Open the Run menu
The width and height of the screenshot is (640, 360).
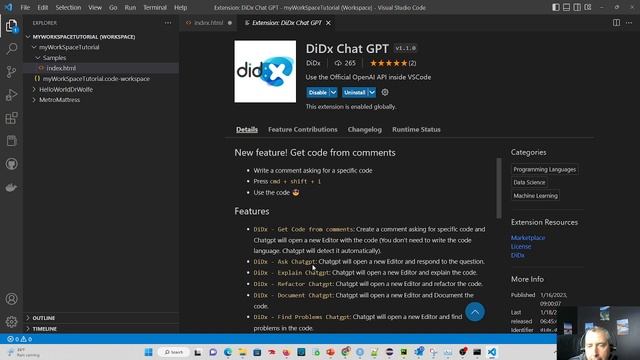[x=130, y=7]
